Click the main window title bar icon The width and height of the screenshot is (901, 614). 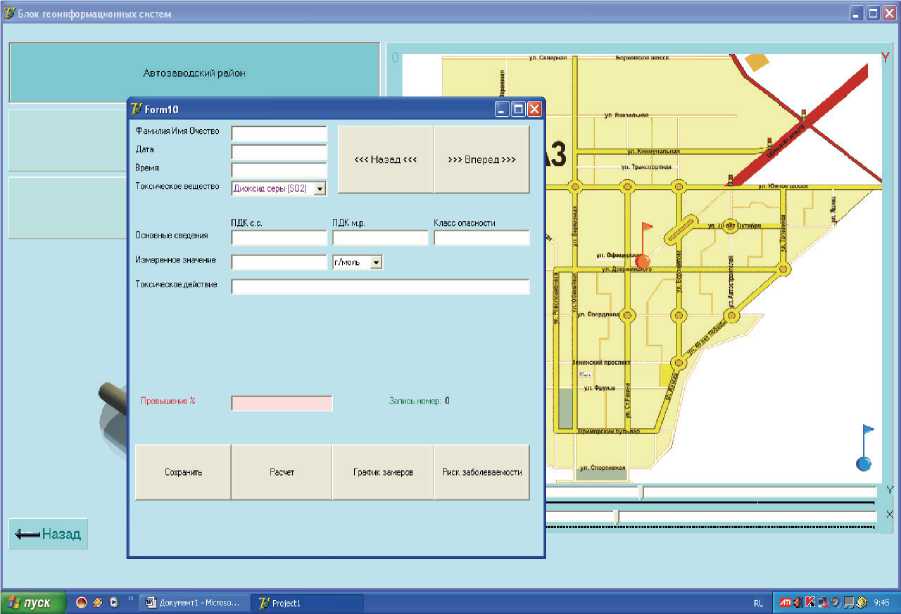tap(10, 14)
